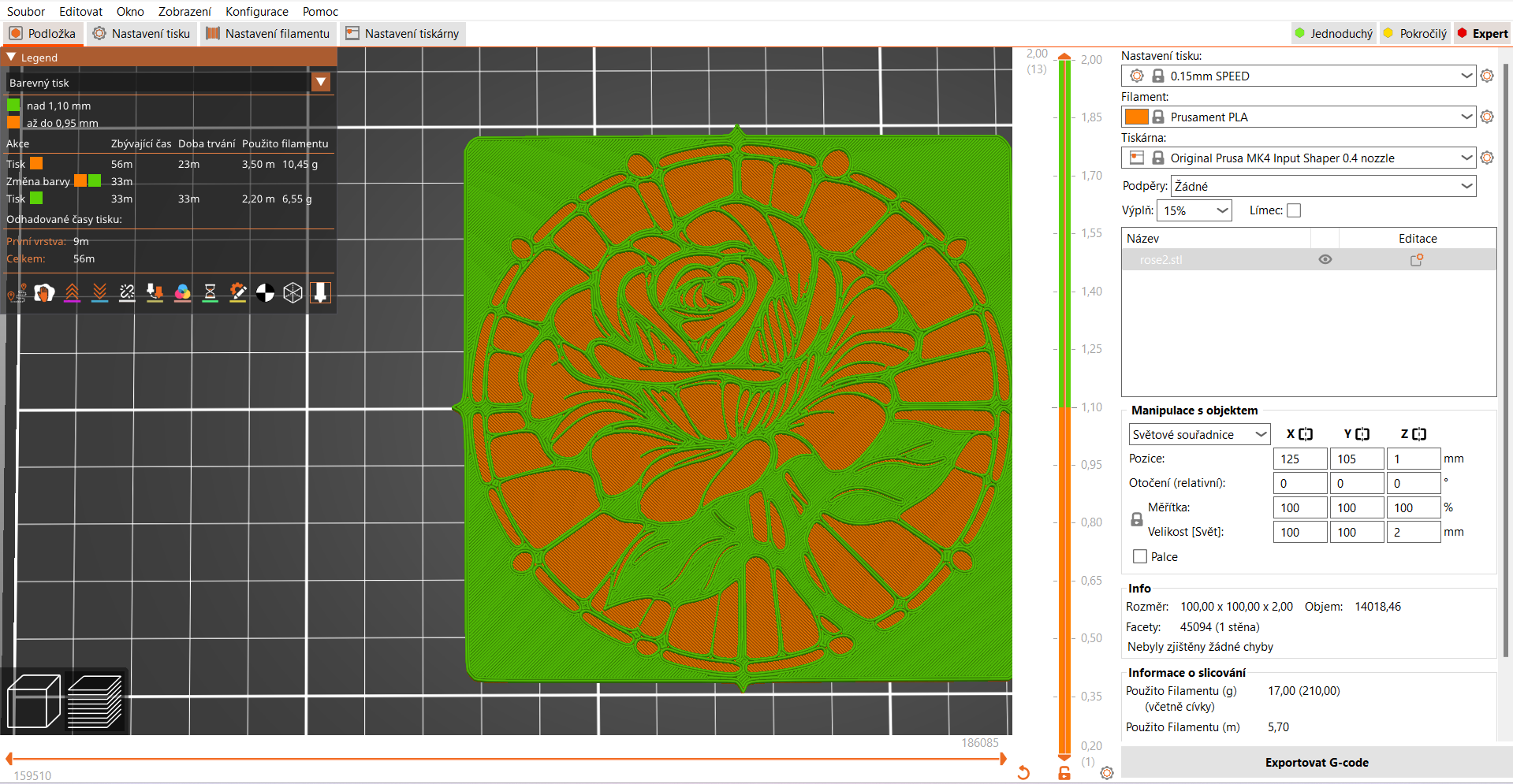Toggle print pauses hourglass icon

[210, 293]
